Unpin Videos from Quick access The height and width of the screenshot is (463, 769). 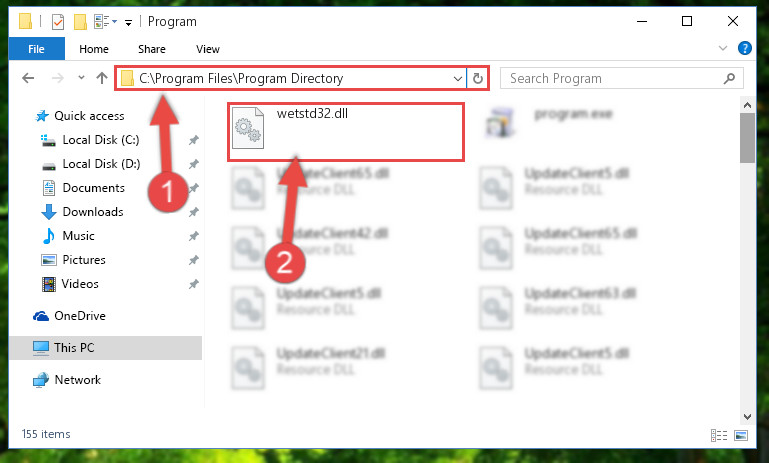tap(194, 284)
